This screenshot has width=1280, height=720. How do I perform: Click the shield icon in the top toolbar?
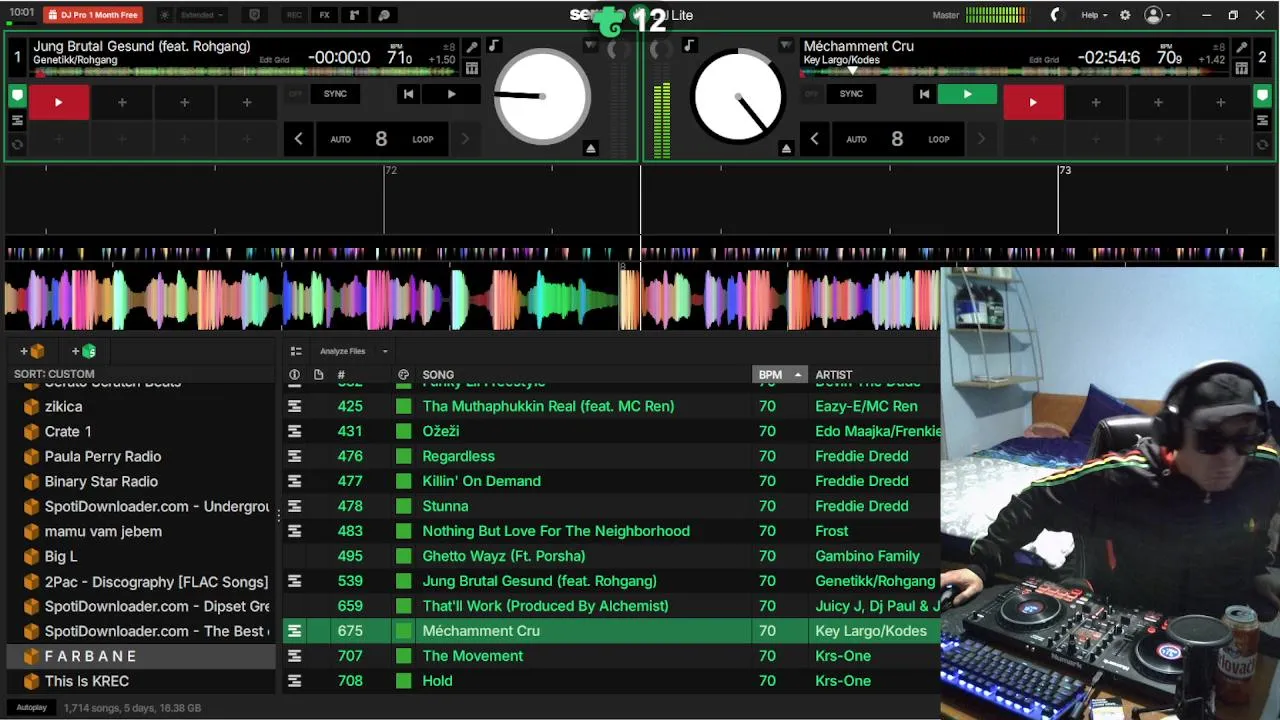pyautogui.click(x=254, y=15)
